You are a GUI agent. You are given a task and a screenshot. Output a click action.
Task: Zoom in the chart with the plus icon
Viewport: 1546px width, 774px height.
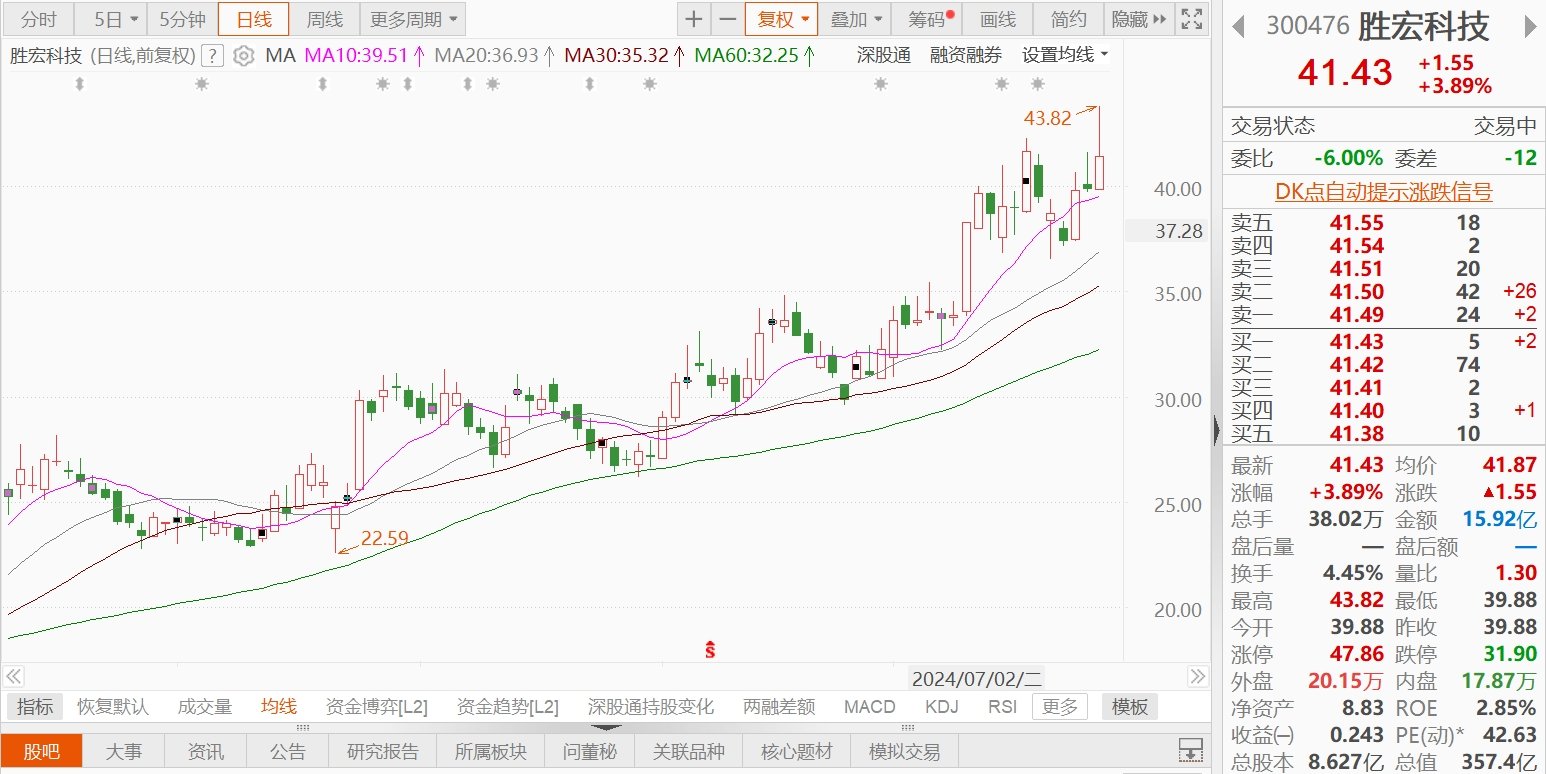tap(693, 19)
